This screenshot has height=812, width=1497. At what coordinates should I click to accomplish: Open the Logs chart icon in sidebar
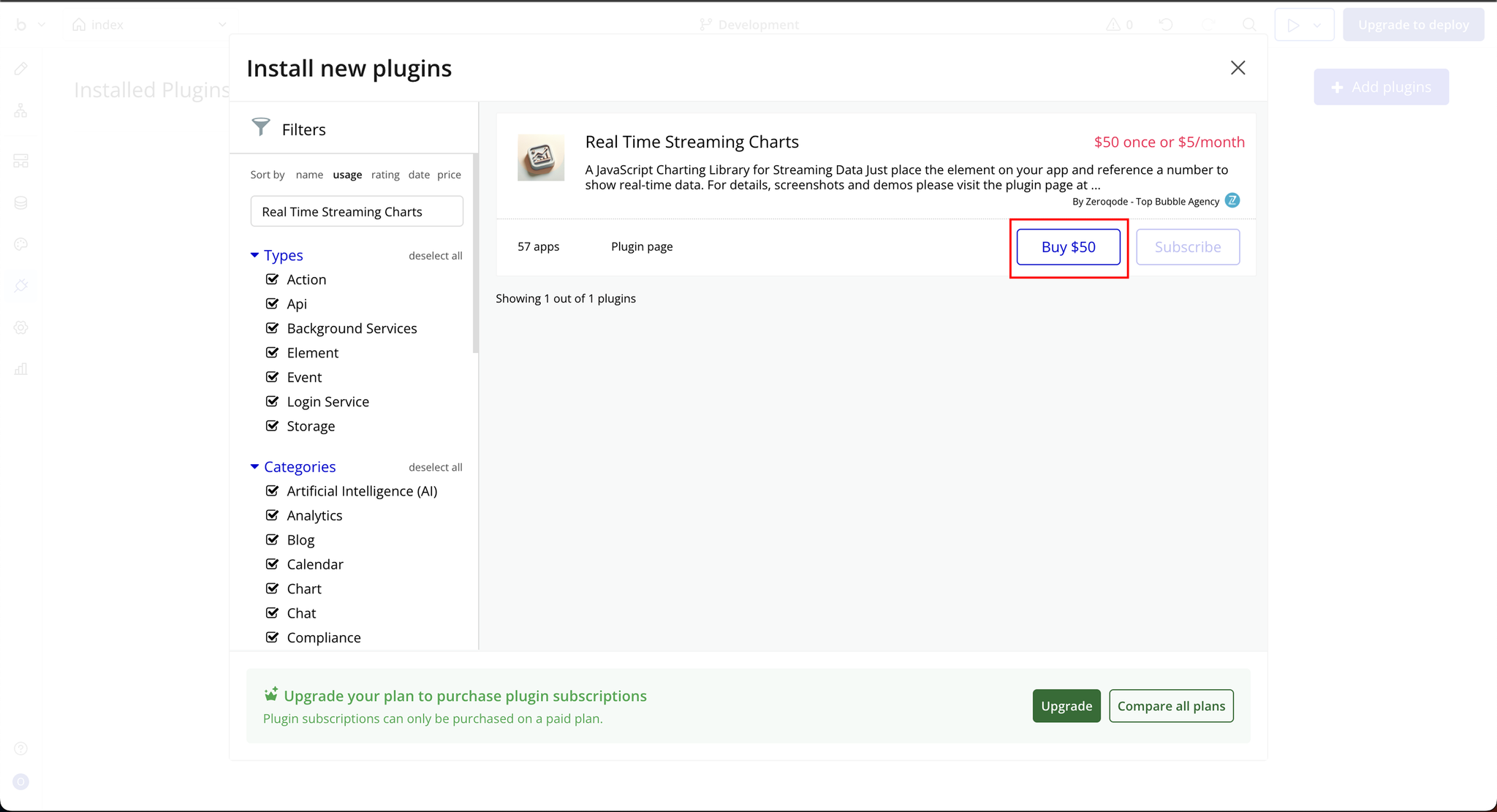pos(21,369)
